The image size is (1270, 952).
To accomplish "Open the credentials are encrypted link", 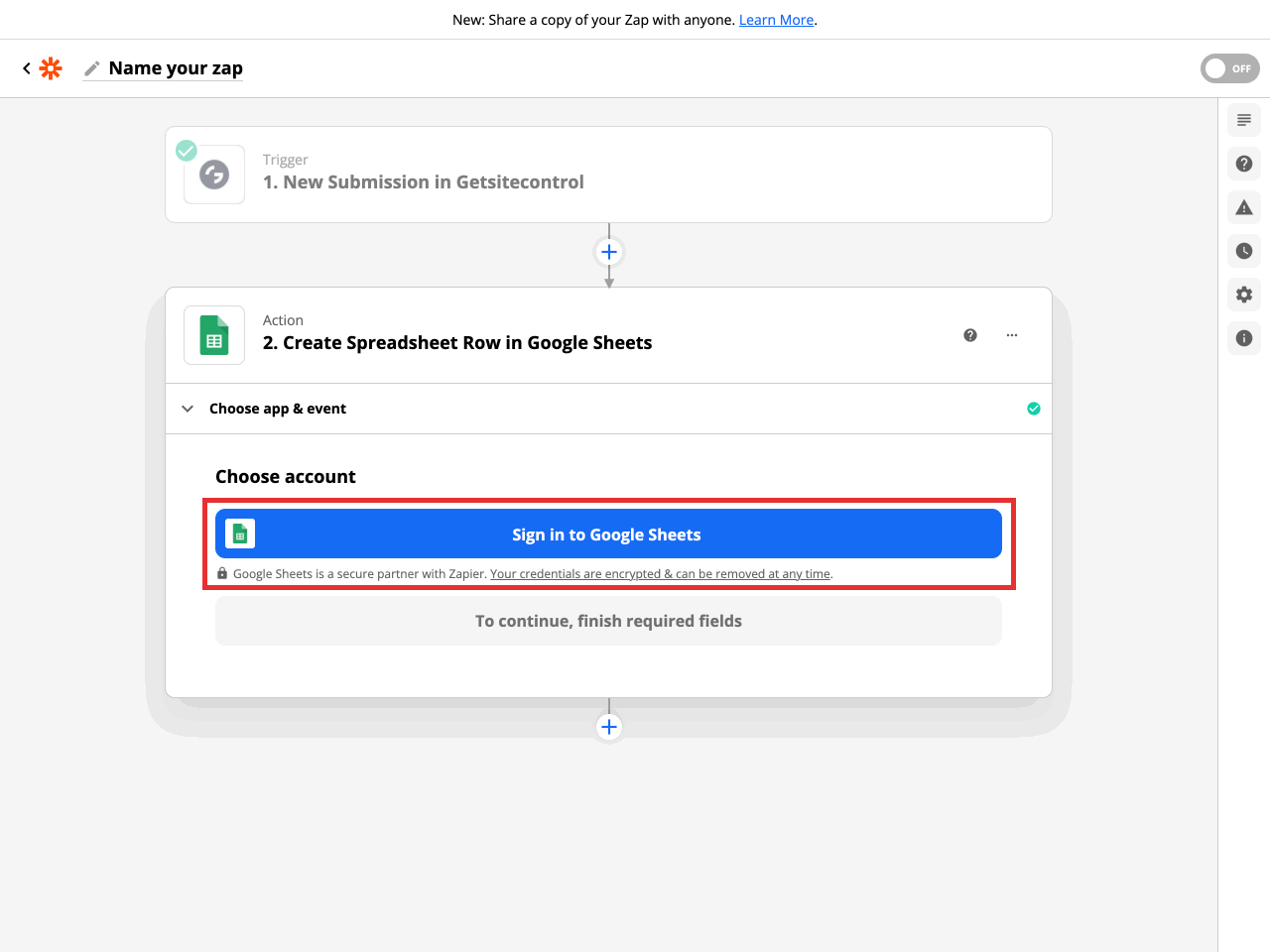I will tap(660, 574).
